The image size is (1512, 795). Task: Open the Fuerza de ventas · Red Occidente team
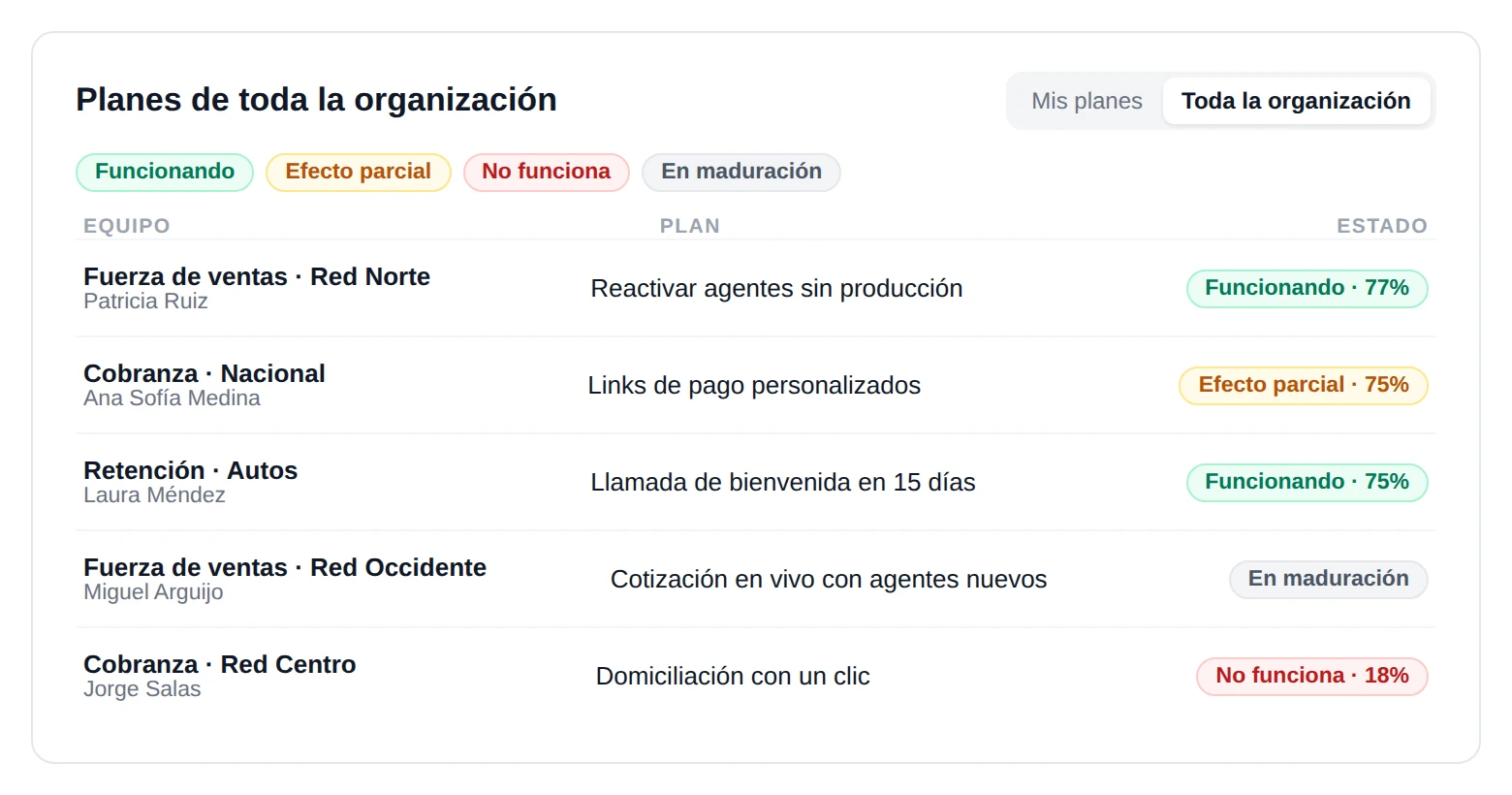pos(285,567)
